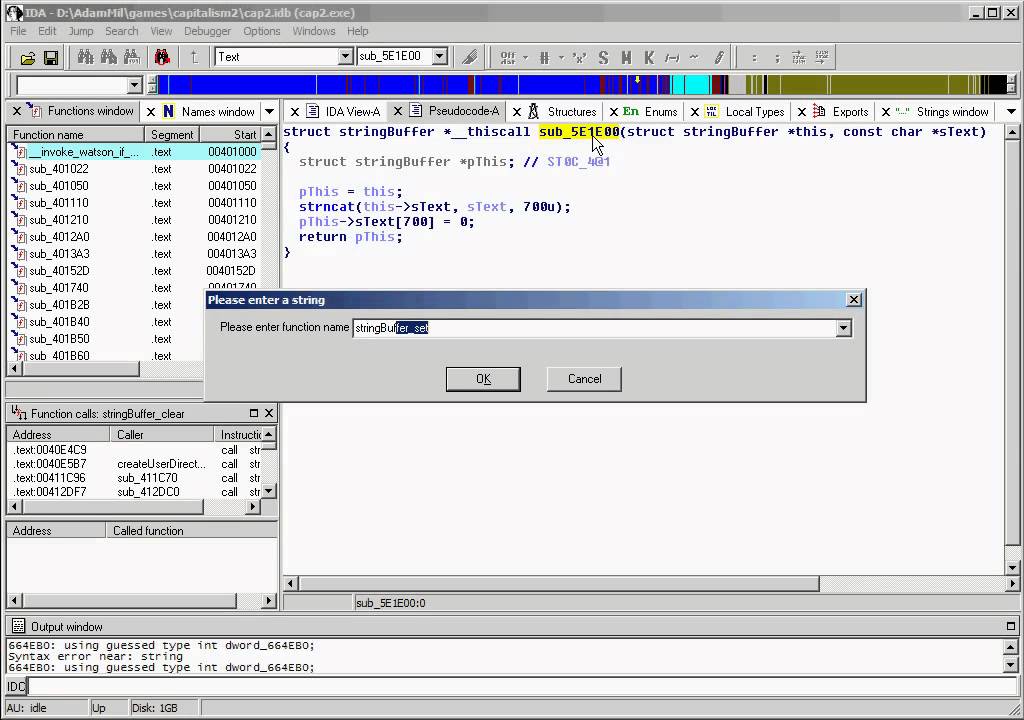
Task: Maximize the Function calls panel
Action: click(254, 413)
